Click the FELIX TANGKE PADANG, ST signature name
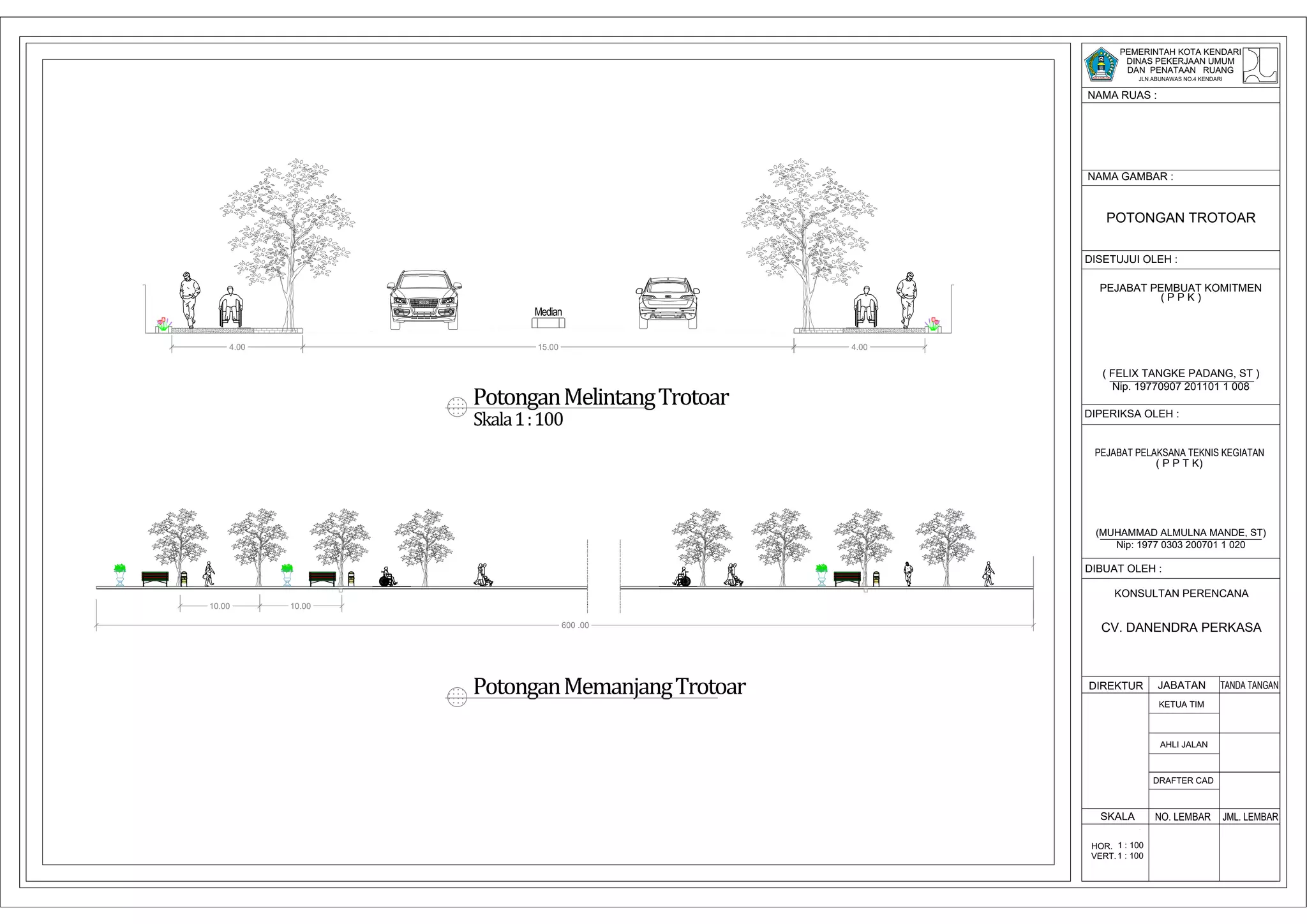1307x924 pixels. pyautogui.click(x=1181, y=373)
